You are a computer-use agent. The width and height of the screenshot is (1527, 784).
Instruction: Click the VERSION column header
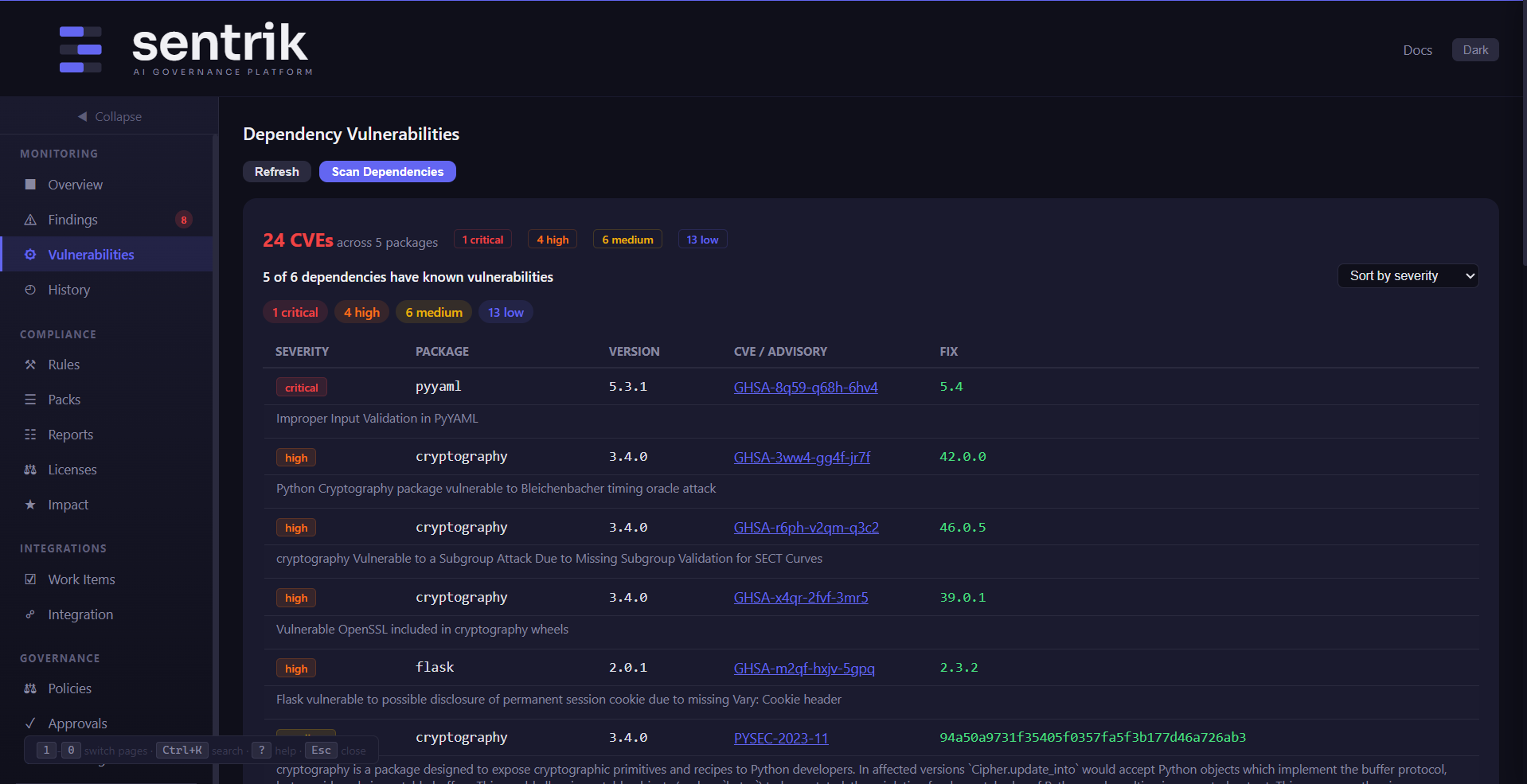click(634, 352)
